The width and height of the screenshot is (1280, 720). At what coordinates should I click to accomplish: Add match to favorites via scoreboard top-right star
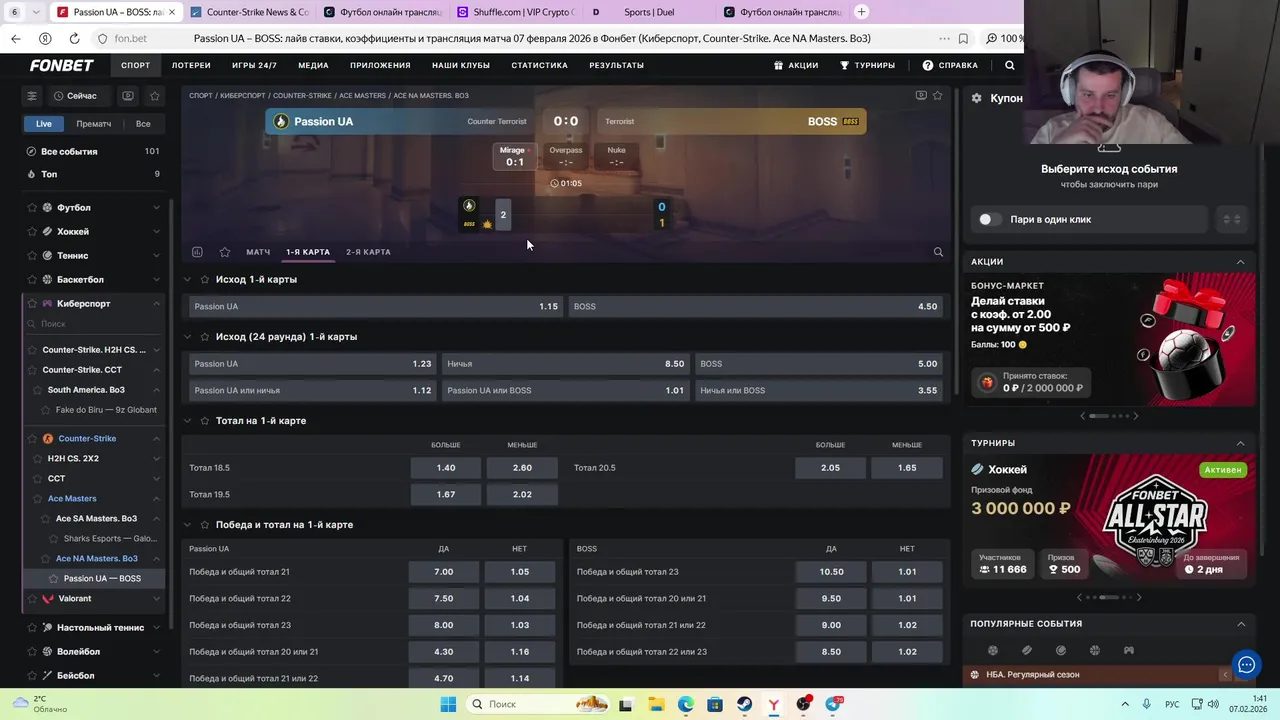(937, 95)
